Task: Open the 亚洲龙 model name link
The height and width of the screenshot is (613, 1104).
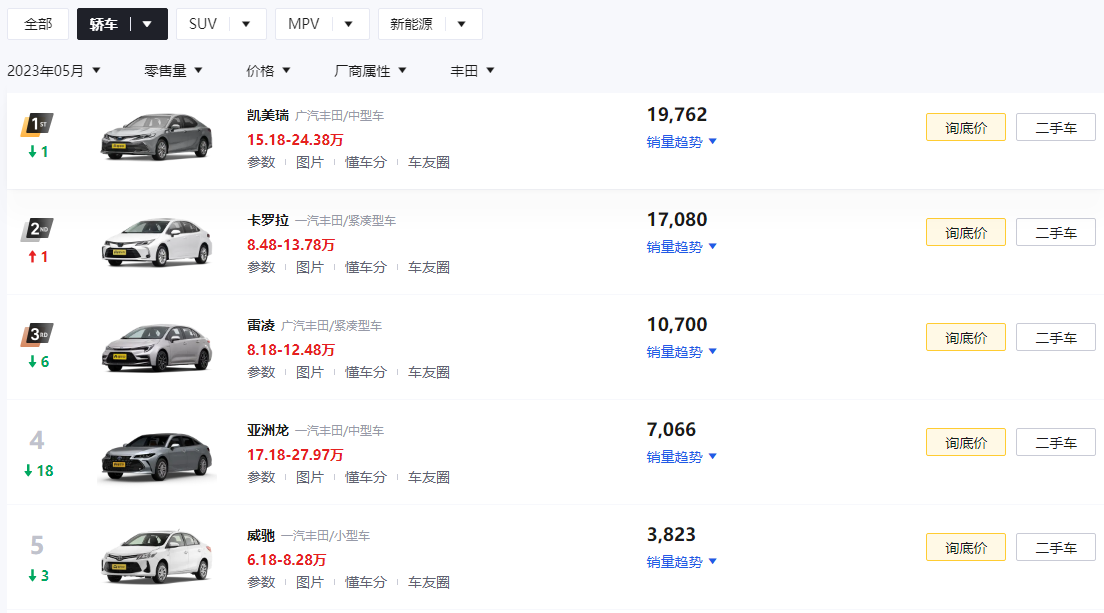Action: tap(268, 430)
